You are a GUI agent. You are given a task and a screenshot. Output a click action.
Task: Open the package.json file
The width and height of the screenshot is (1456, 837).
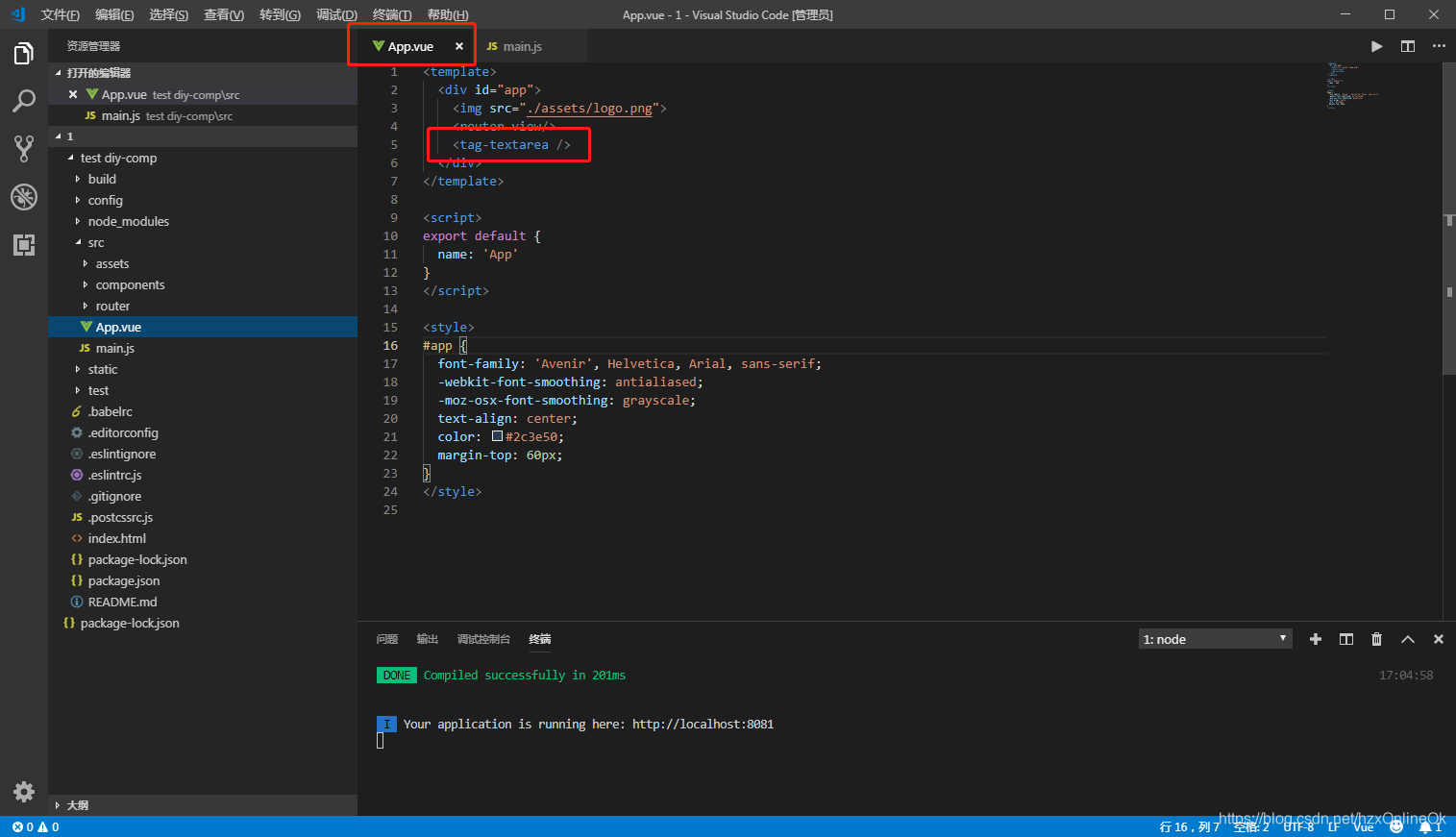point(203,580)
